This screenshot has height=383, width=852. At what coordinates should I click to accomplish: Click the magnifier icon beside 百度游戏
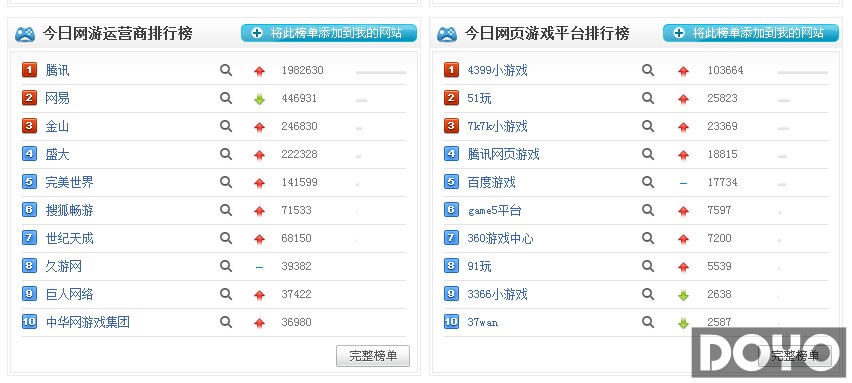(x=648, y=182)
